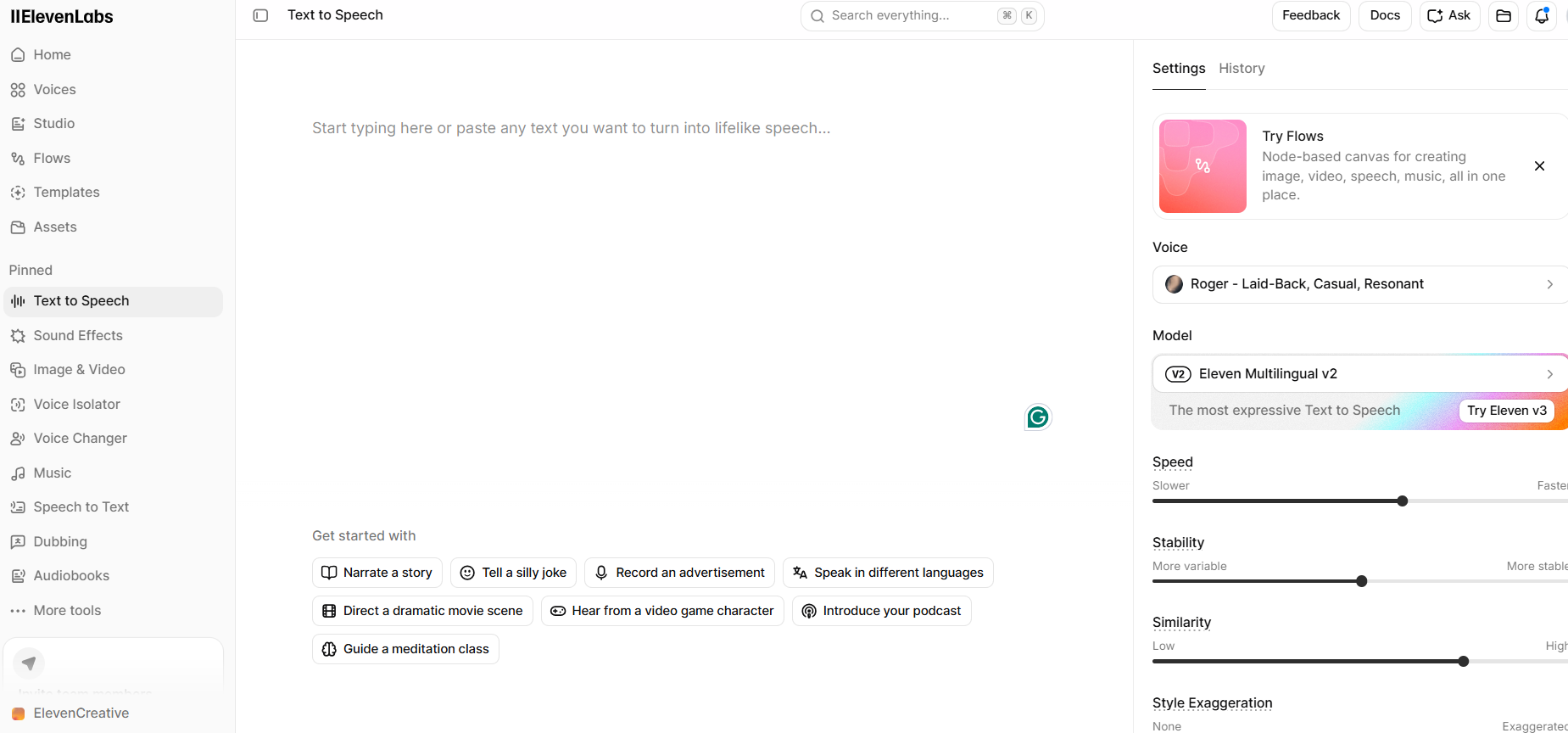Click the Feedback button
1568x733 pixels.
1311,15
